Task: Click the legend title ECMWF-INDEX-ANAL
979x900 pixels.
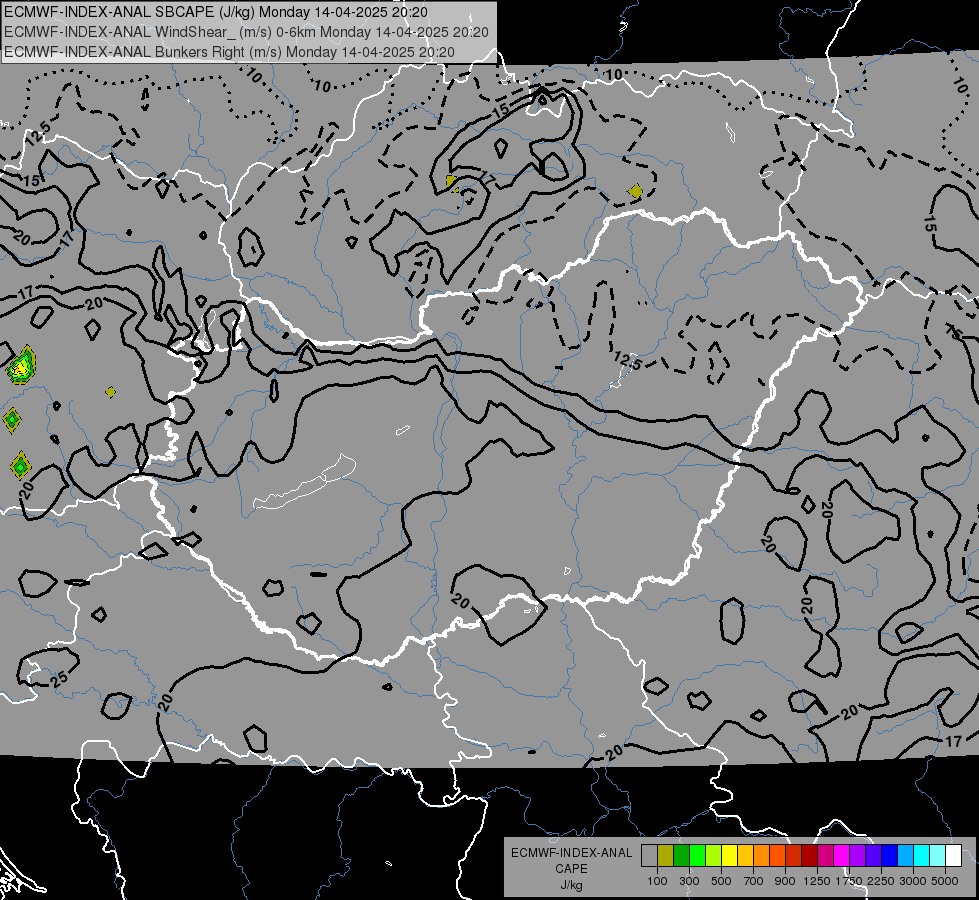Action: click(572, 853)
